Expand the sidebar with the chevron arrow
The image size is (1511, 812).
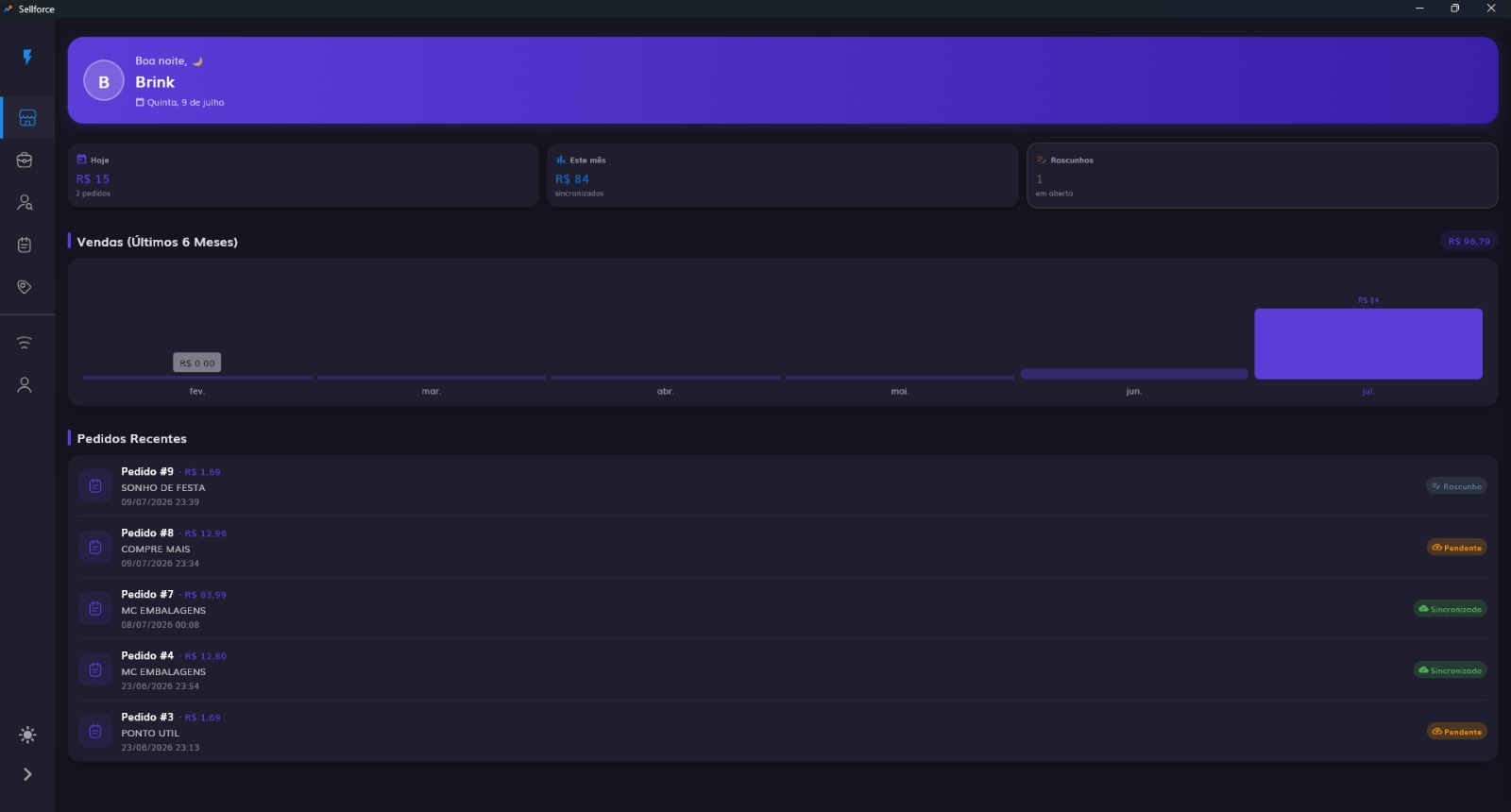(27, 774)
